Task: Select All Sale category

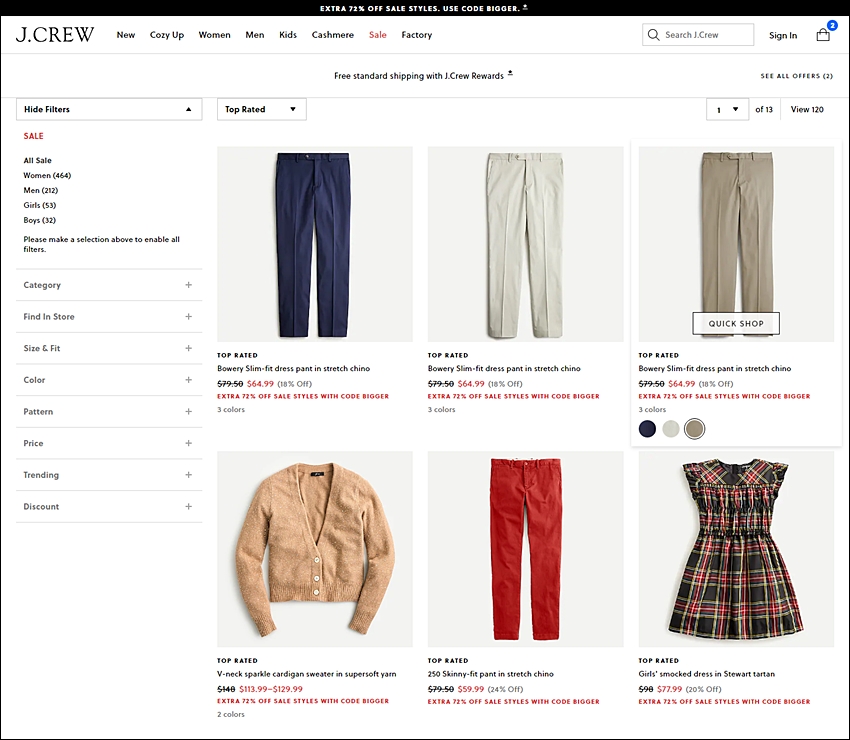Action: [37, 160]
